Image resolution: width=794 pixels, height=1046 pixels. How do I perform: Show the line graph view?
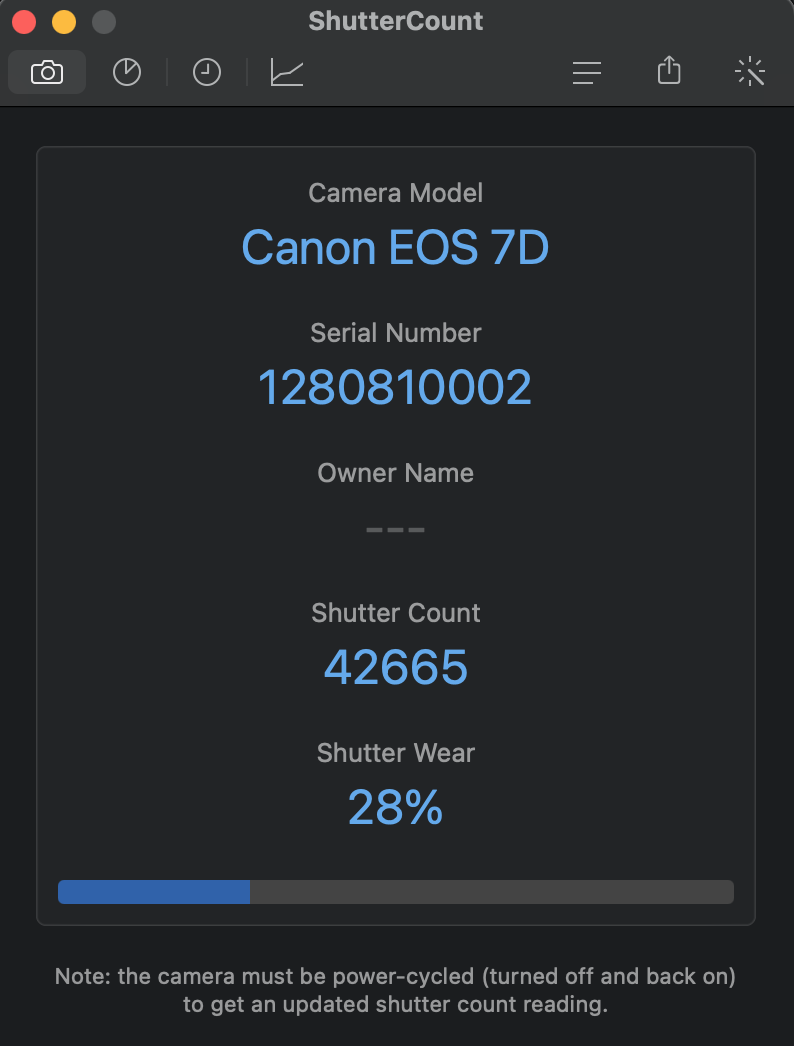[x=287, y=72]
